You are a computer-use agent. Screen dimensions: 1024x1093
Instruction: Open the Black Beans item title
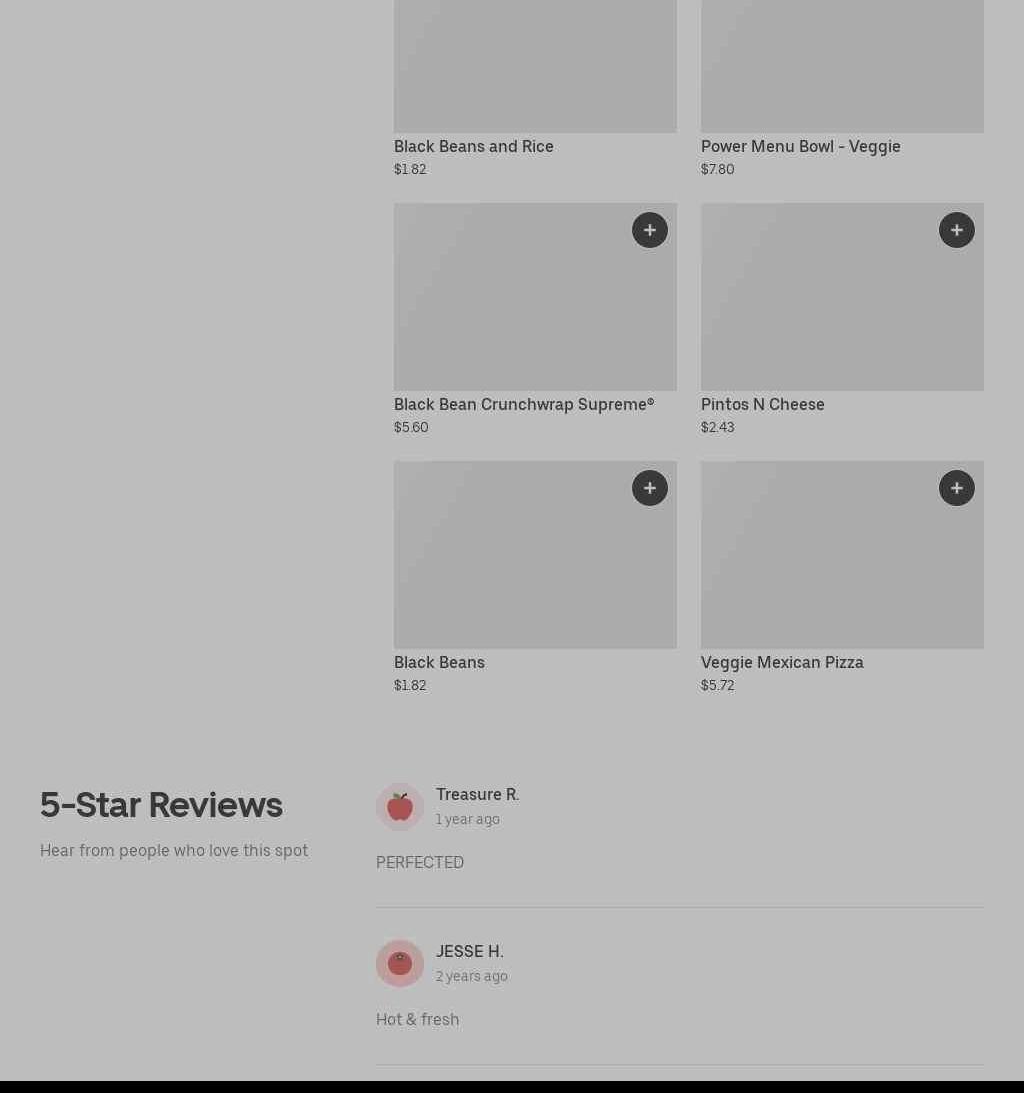pos(439,662)
